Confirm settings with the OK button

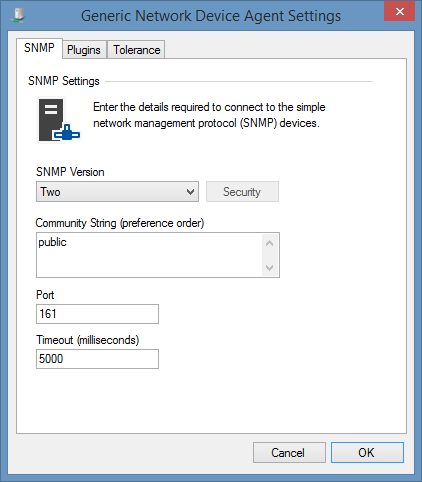coord(367,453)
